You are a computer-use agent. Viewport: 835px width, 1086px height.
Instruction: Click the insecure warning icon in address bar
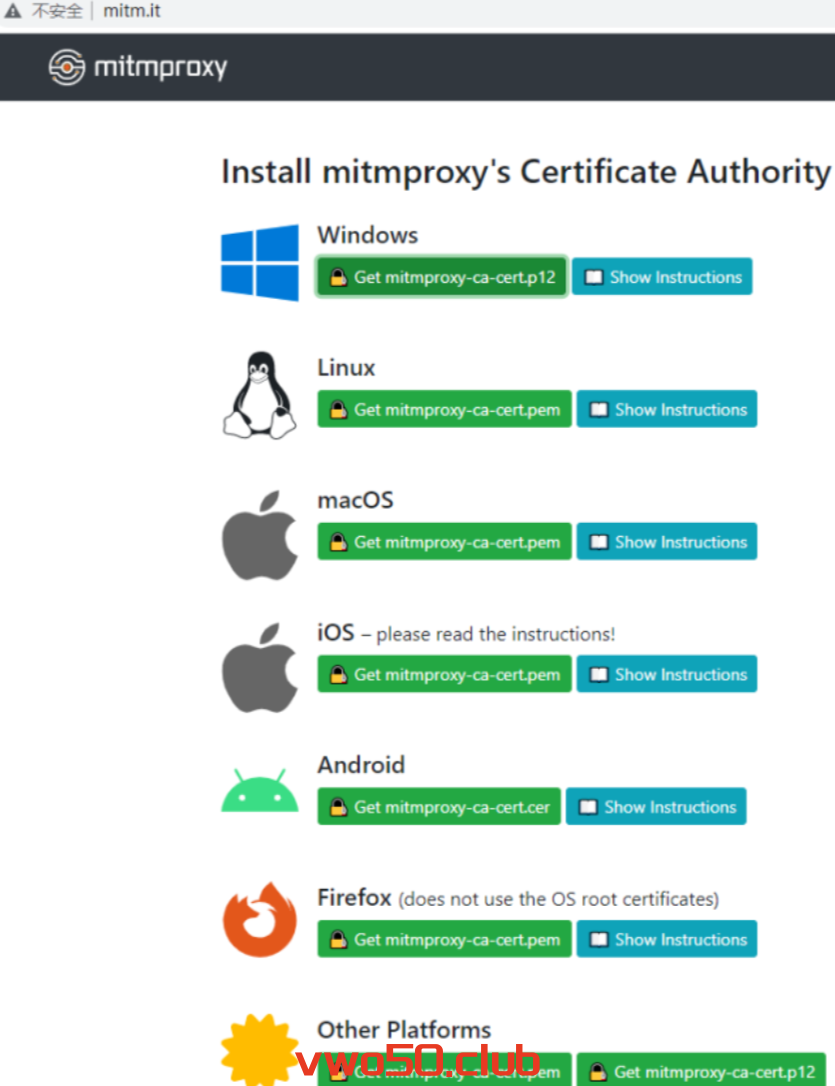(x=13, y=12)
